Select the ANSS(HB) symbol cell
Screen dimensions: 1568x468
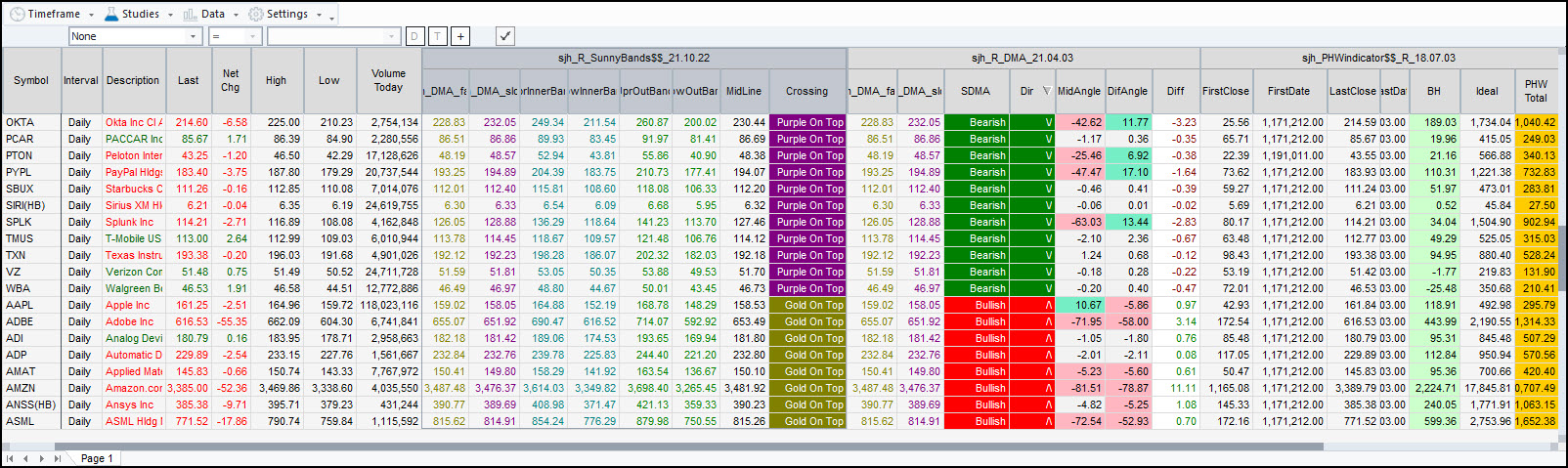point(31,404)
